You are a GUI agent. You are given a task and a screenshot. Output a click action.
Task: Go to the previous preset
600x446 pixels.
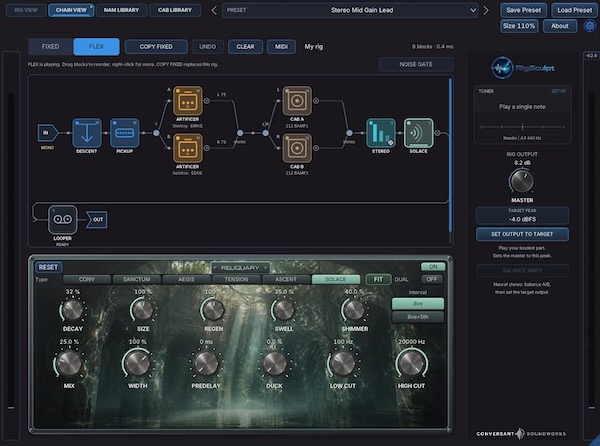[x=214, y=10]
